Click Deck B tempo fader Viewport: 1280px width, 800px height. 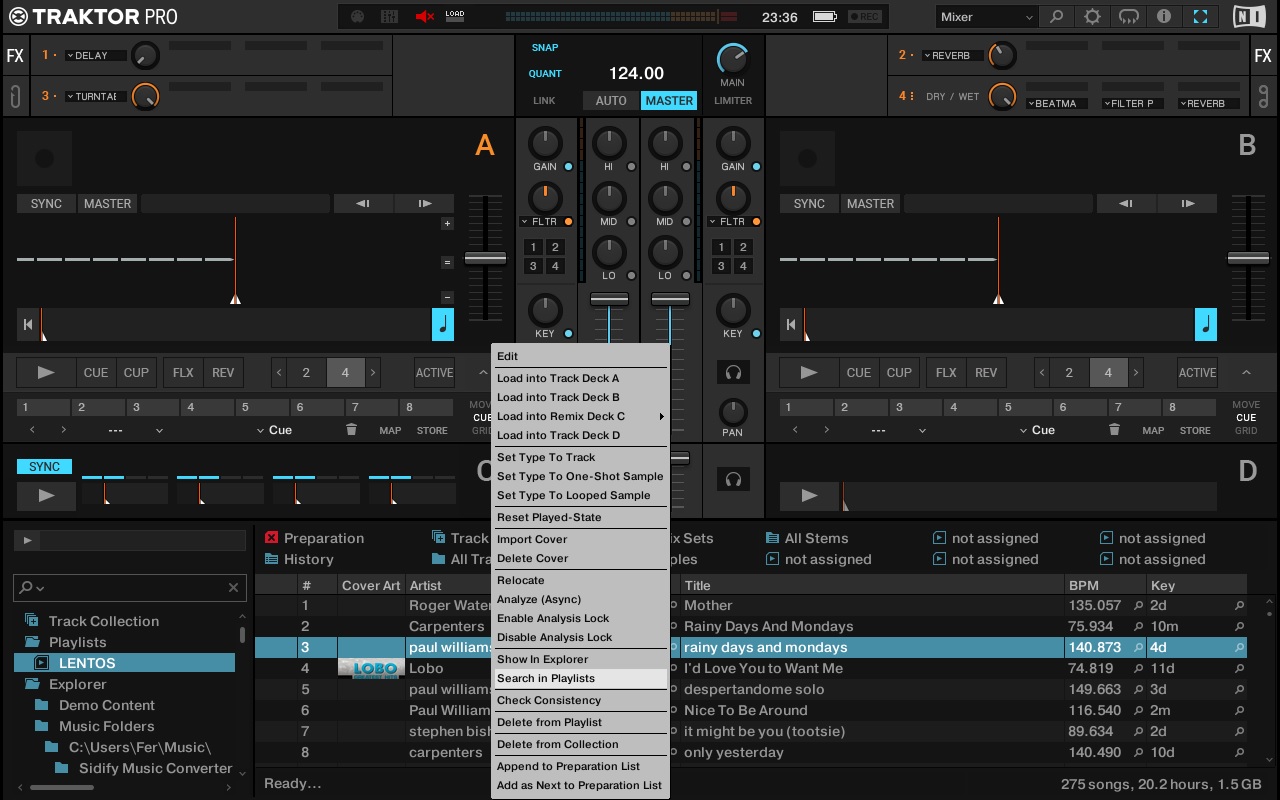click(x=1248, y=258)
